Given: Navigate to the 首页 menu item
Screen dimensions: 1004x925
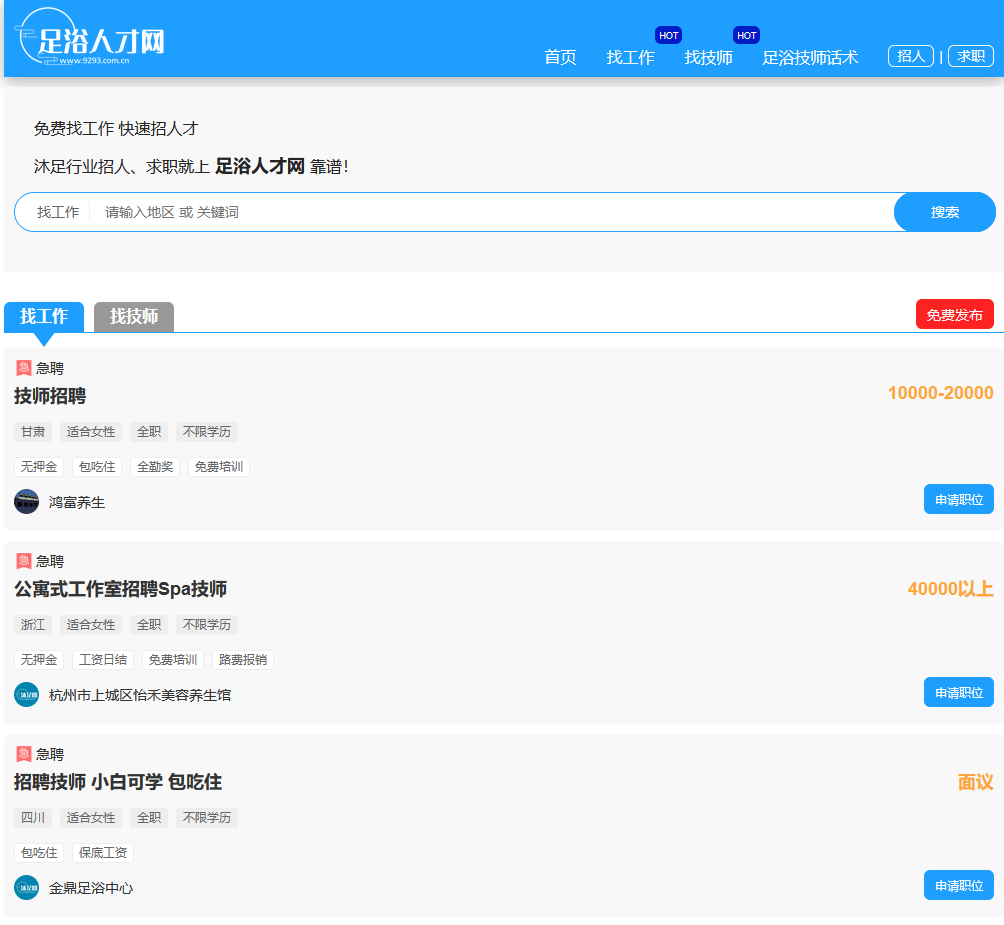Looking at the screenshot, I should [x=559, y=57].
